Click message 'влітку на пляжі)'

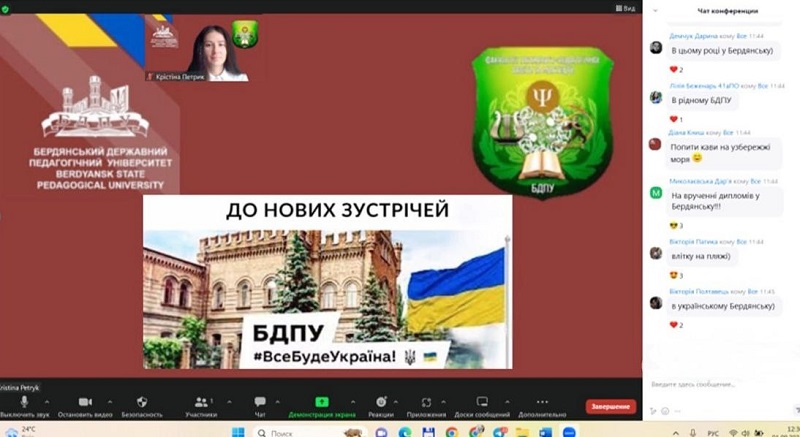pos(701,256)
